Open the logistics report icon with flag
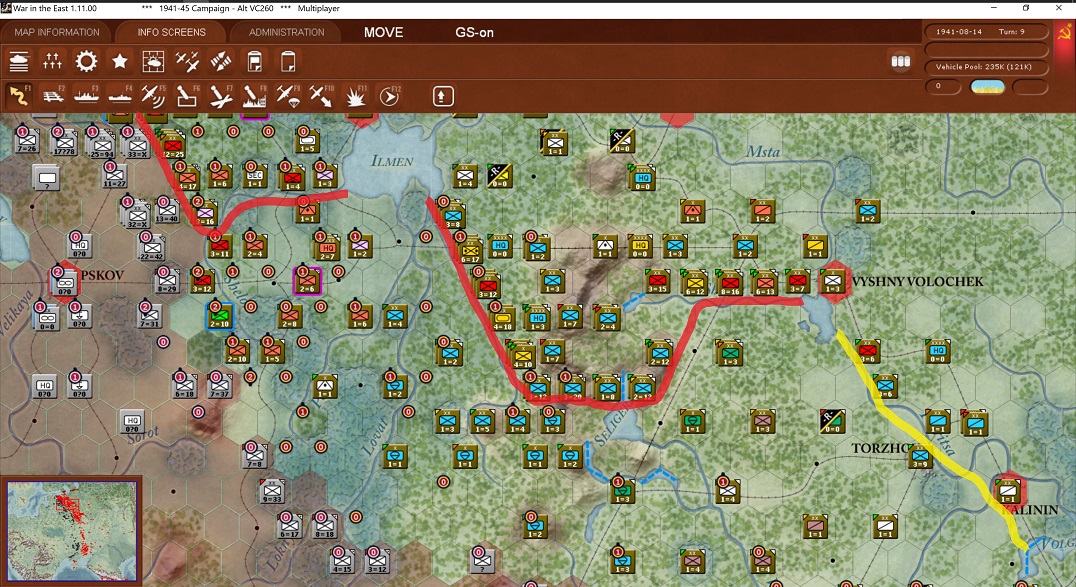1076x587 pixels. 255,62
